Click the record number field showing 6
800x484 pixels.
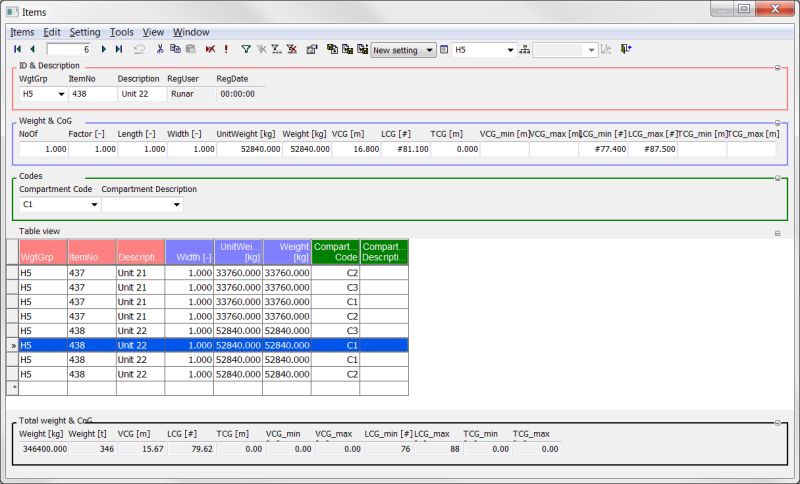69,49
